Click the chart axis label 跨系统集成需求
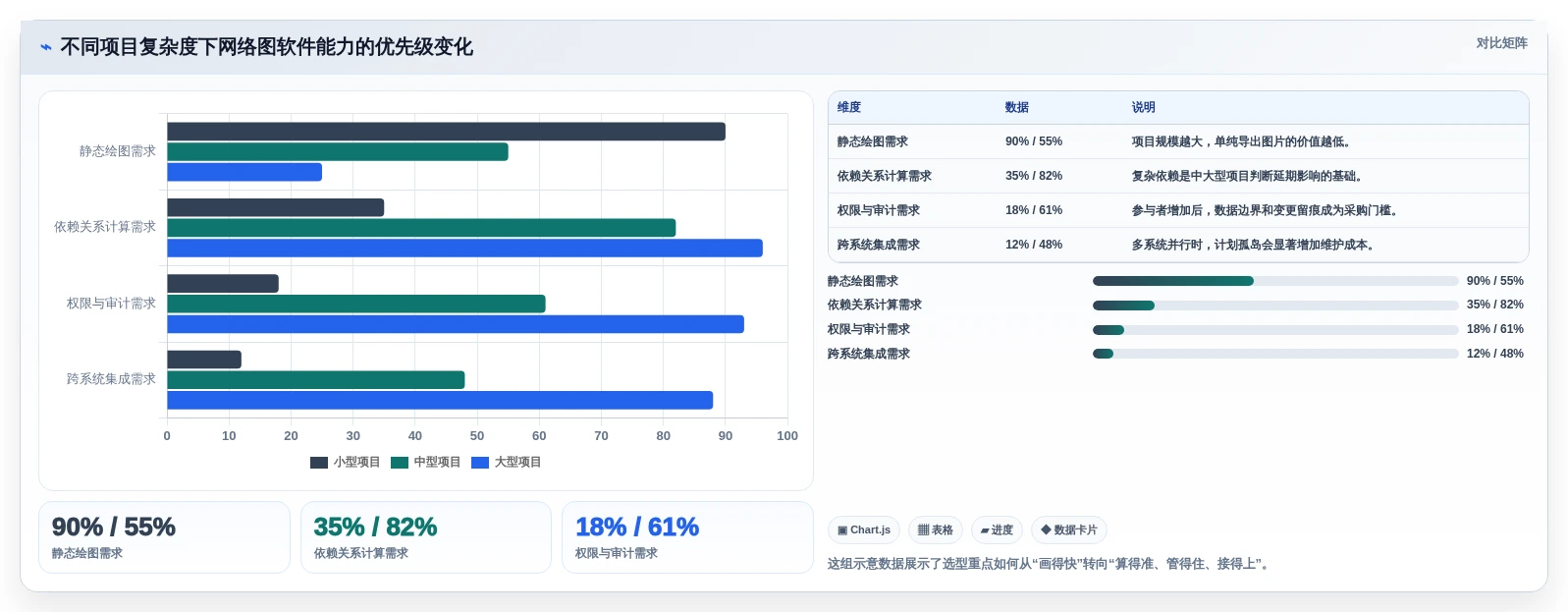This screenshot has height=612, width=1568. tap(111, 379)
